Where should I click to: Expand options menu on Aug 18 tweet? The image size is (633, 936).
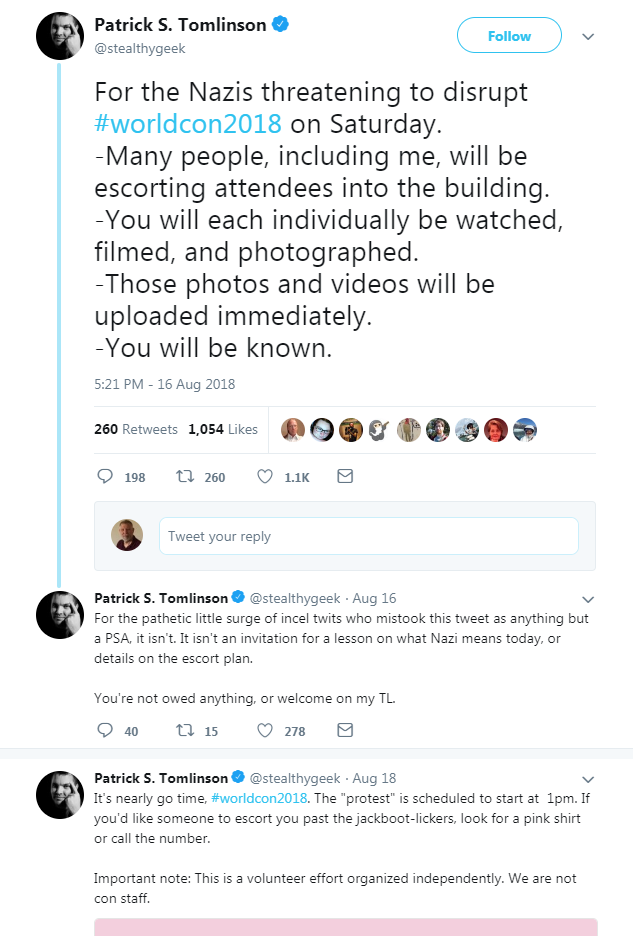tap(588, 779)
